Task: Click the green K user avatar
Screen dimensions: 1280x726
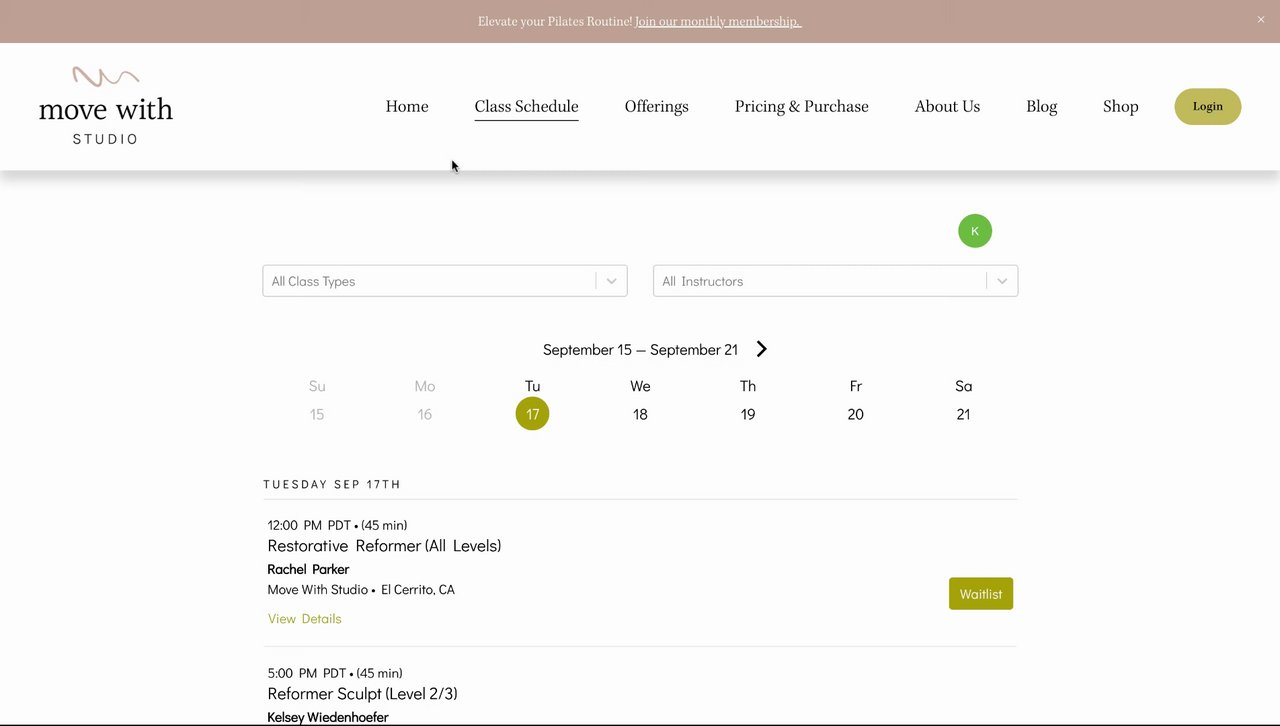Action: point(975,231)
